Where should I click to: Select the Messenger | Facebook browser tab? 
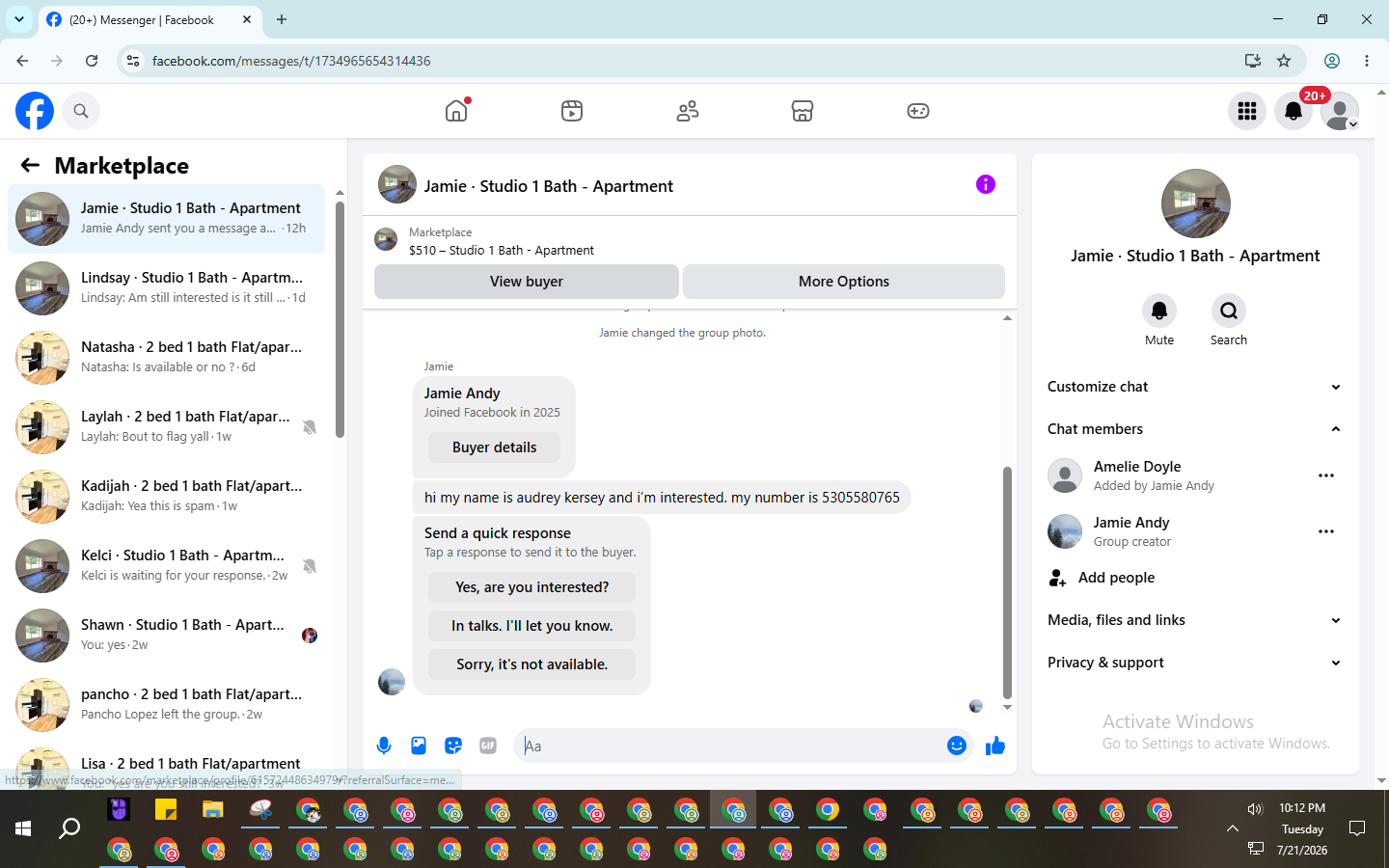(x=150, y=19)
